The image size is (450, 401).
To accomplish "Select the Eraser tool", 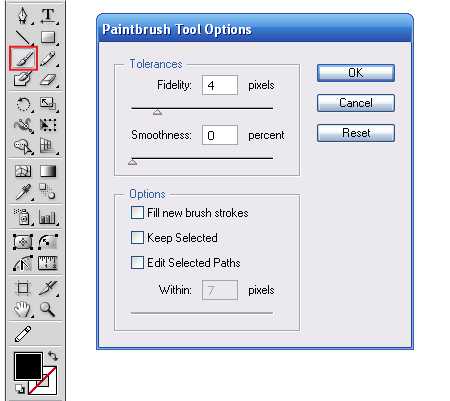I will point(48,80).
